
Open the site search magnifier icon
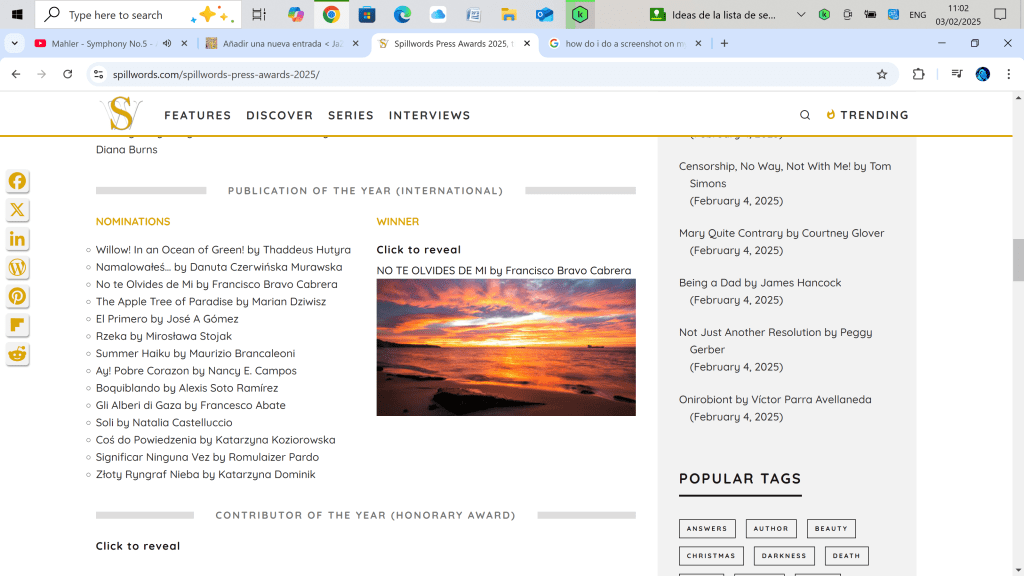(x=805, y=115)
